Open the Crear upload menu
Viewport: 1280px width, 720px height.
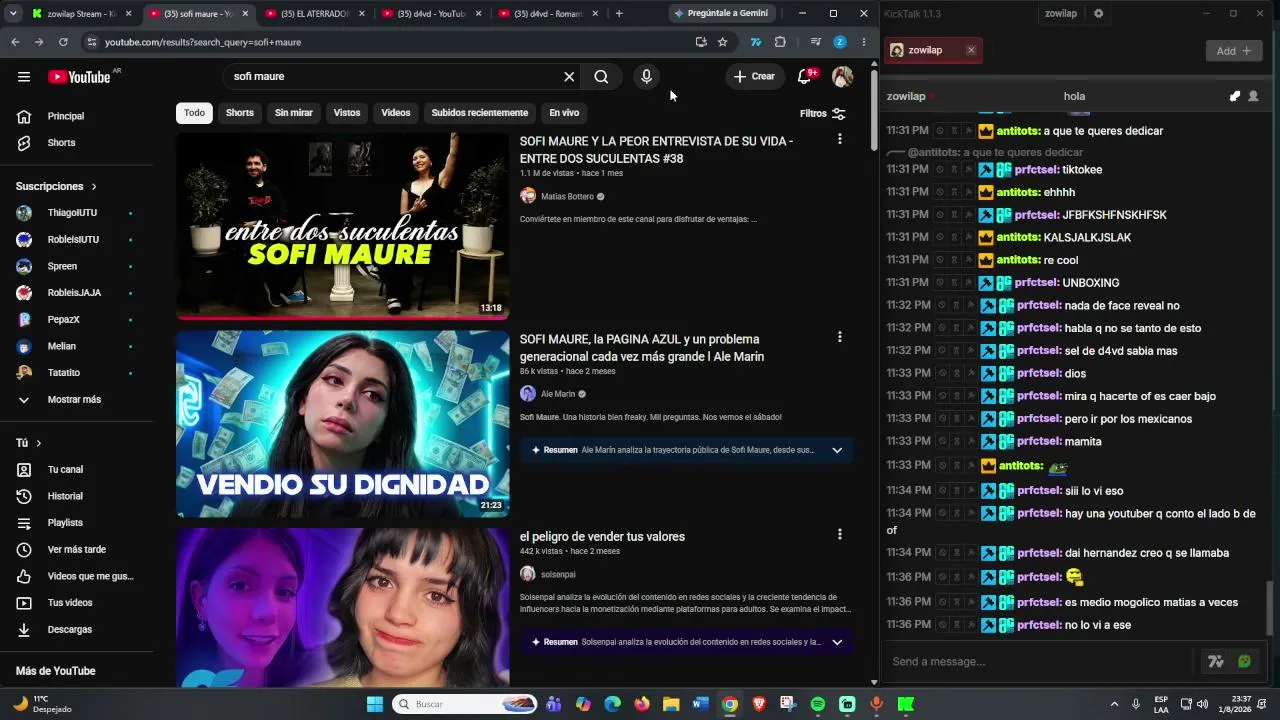754,77
